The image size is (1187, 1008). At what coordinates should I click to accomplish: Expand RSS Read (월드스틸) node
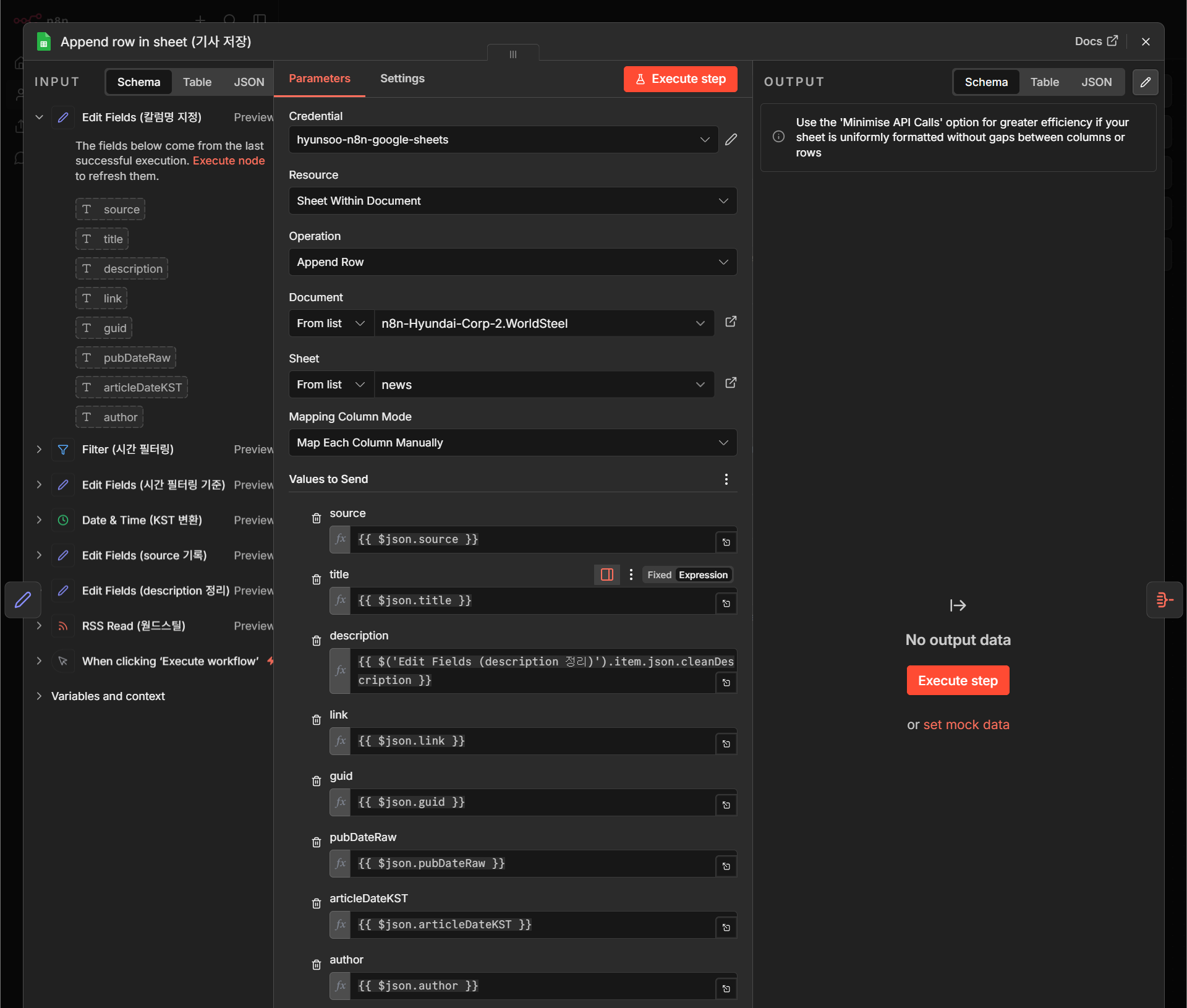tap(39, 626)
